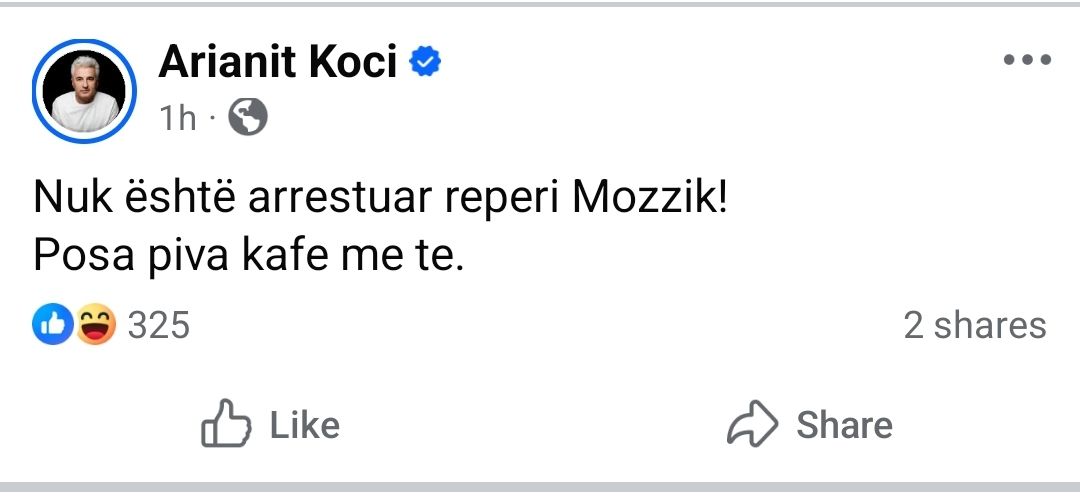
Task: Click the curved arrow Share icon
Action: pyautogui.click(x=751, y=425)
